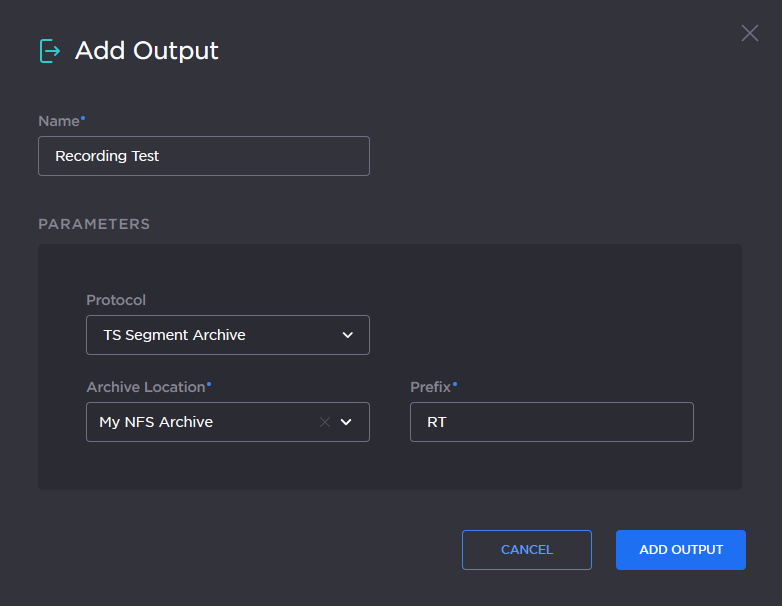Click the Parameters section heading
Screen dimensions: 782x606
(x=94, y=224)
